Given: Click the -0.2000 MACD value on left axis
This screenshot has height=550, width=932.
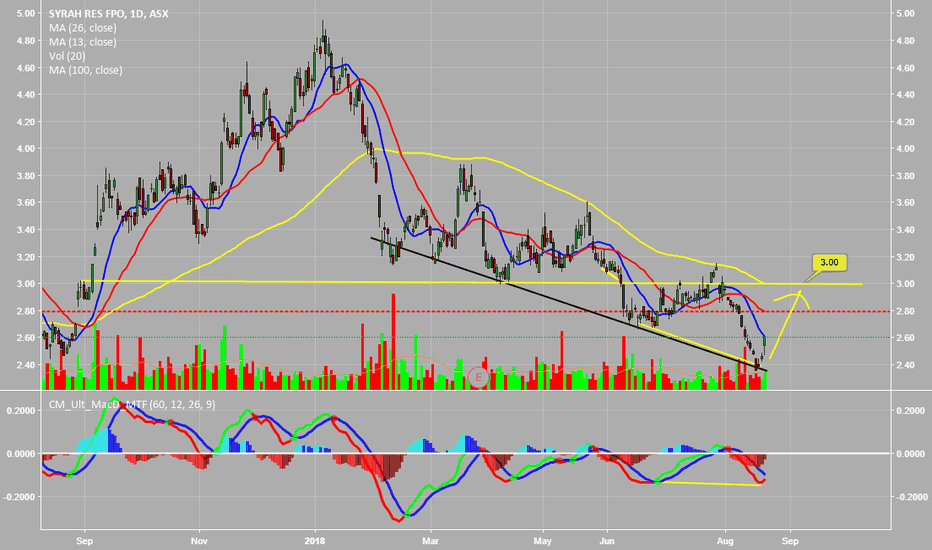Looking at the screenshot, I should 20,497.
